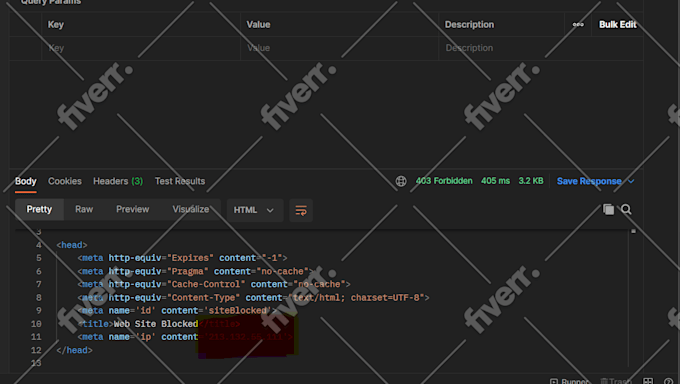
Task: Switch to the Body response tab
Action: click(26, 181)
